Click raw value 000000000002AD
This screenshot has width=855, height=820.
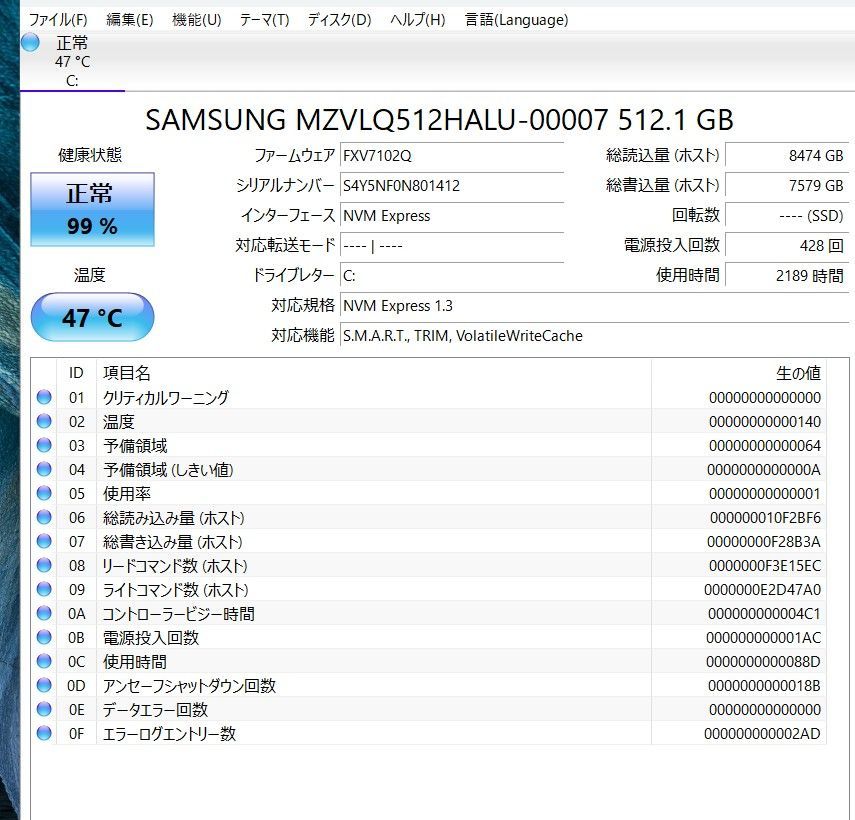tap(762, 733)
